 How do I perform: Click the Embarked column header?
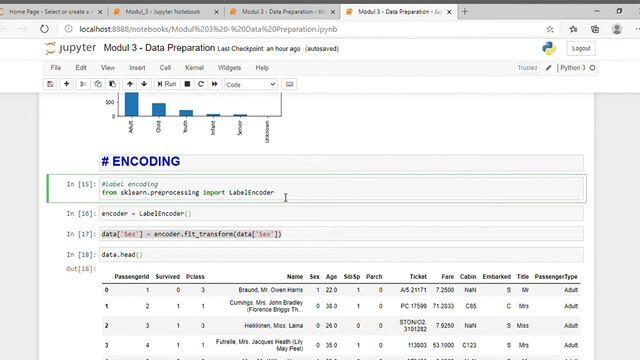pyautogui.click(x=497, y=277)
